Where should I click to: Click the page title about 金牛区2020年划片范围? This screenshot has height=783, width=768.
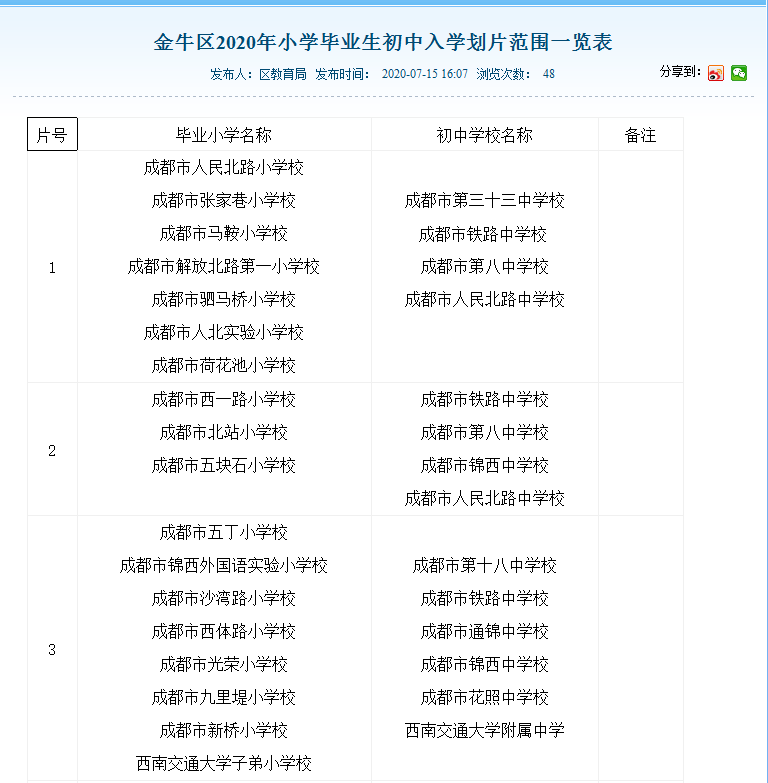(383, 42)
